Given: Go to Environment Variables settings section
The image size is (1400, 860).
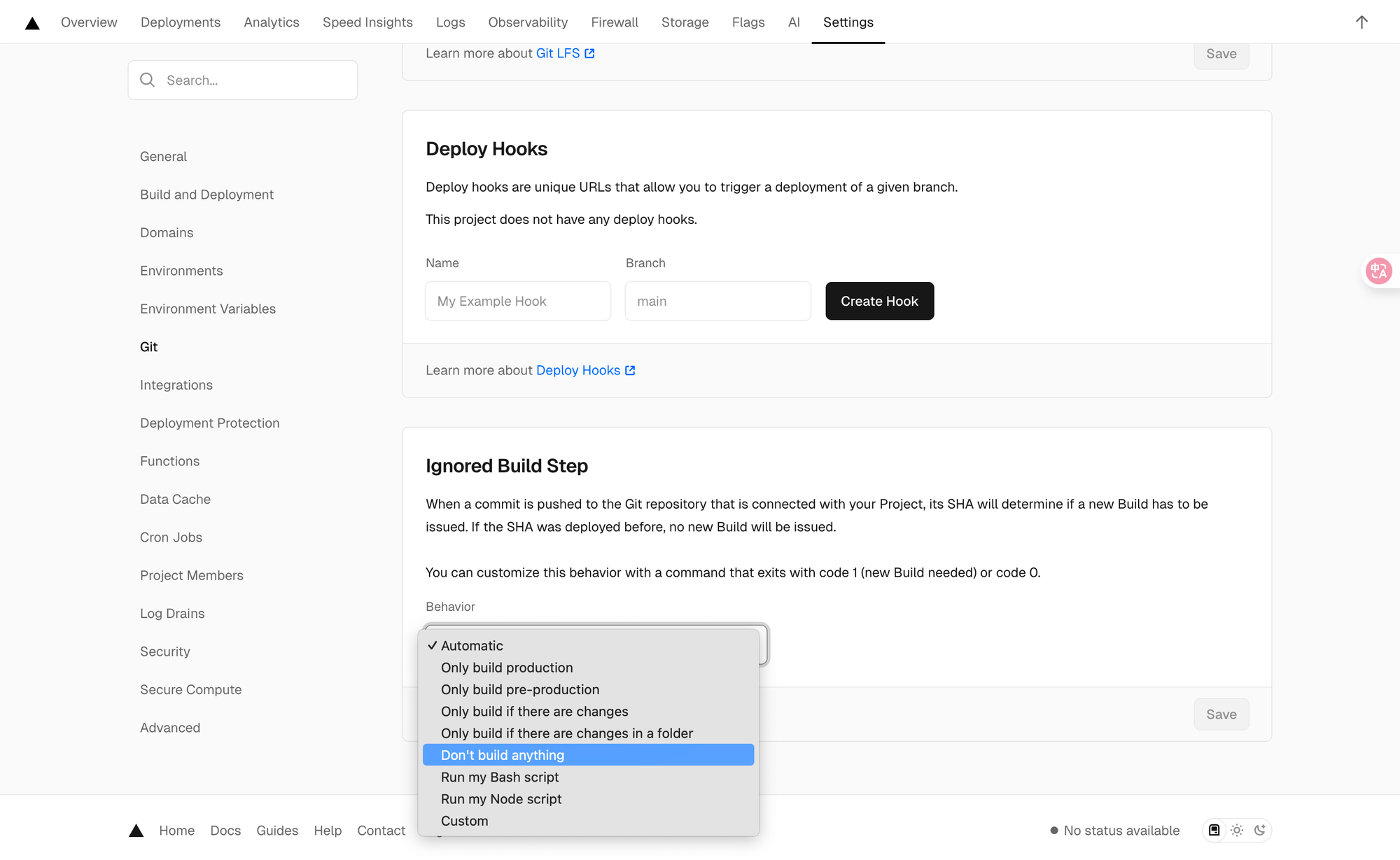Looking at the screenshot, I should (208, 309).
